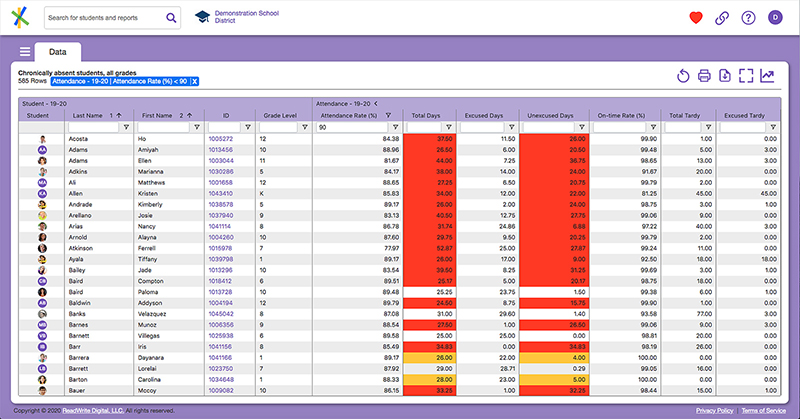Open the Privacy Policy link
Screen dimensions: 800x419
[x=714, y=411]
